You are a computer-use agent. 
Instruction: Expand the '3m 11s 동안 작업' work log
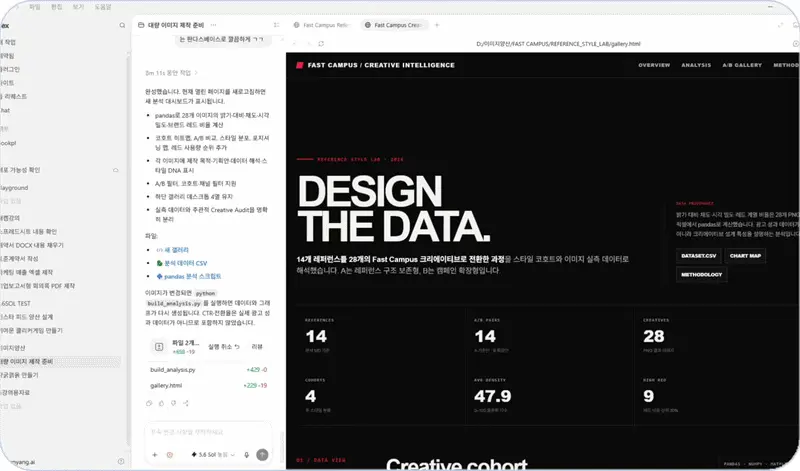(171, 73)
